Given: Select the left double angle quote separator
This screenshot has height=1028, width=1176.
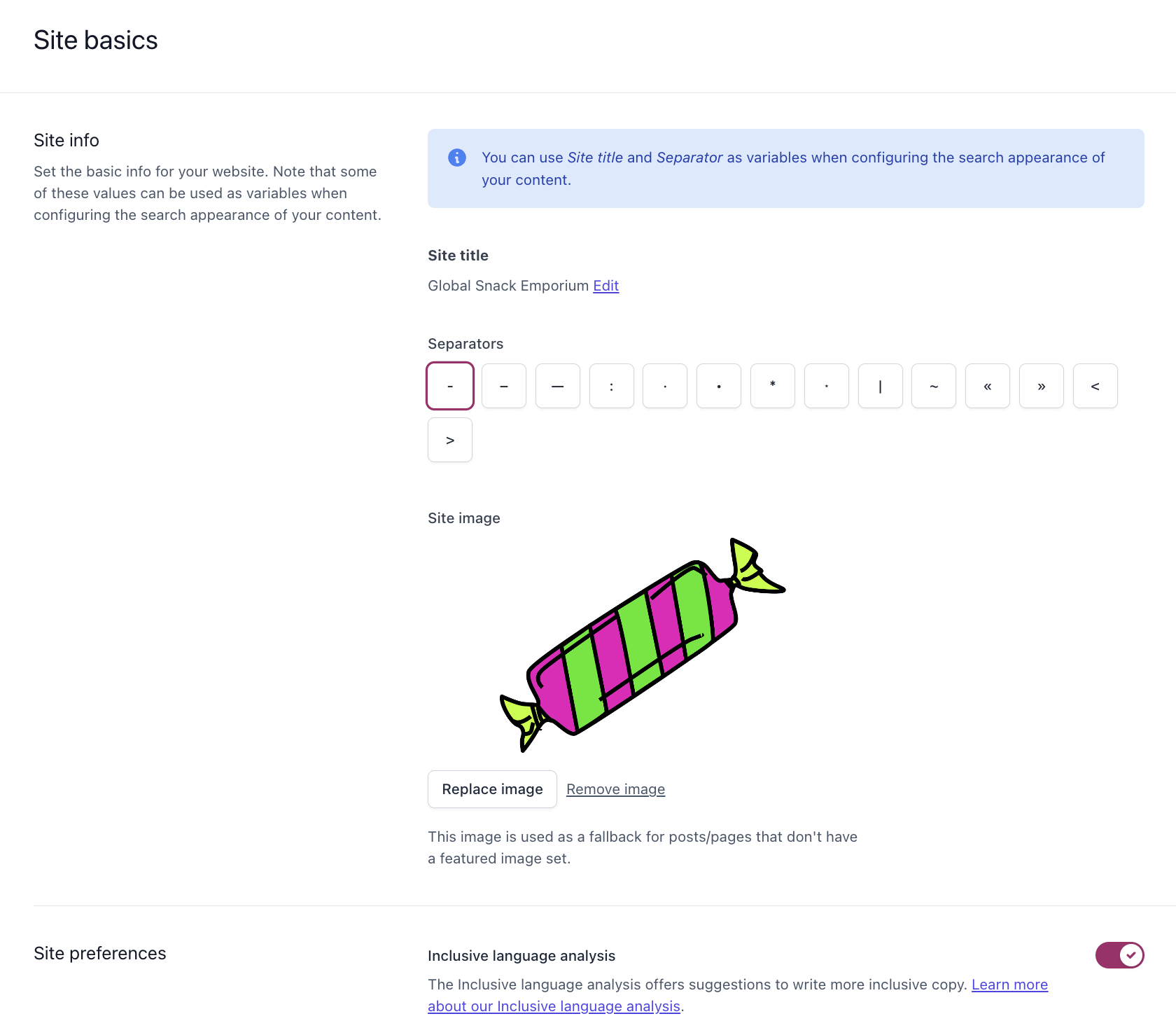Looking at the screenshot, I should pyautogui.click(x=988, y=386).
